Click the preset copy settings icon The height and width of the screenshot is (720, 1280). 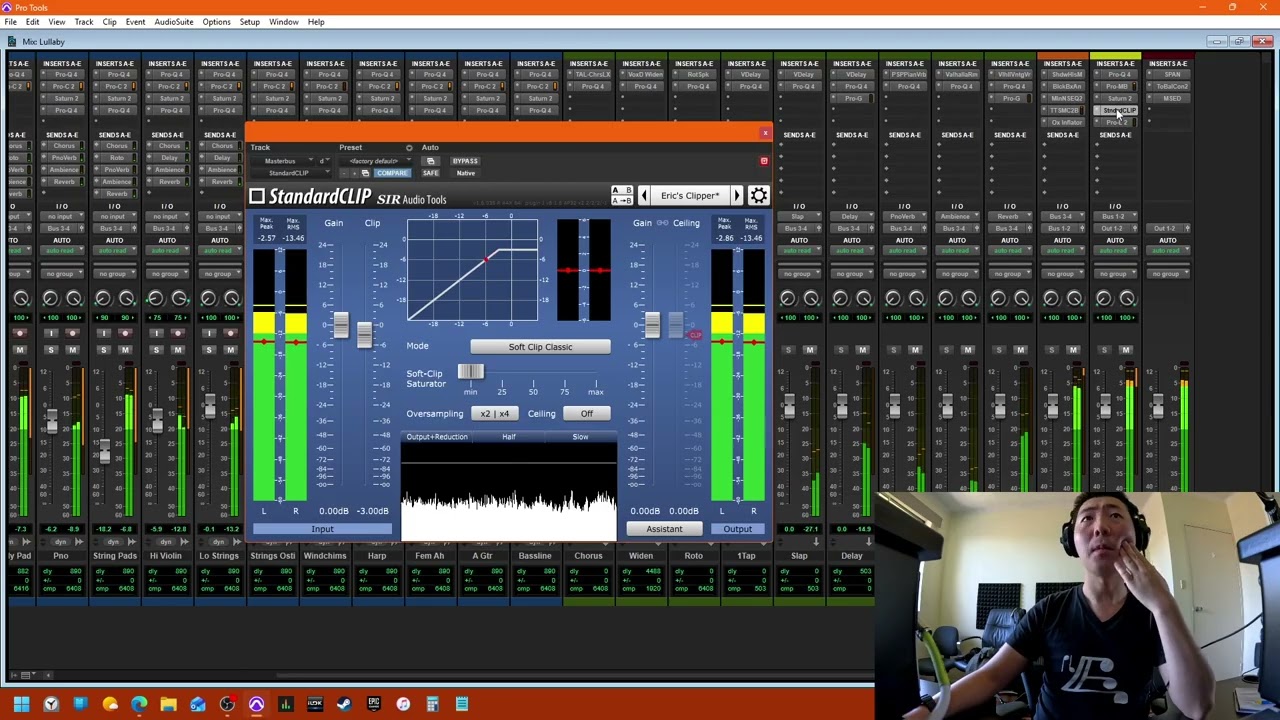point(365,174)
